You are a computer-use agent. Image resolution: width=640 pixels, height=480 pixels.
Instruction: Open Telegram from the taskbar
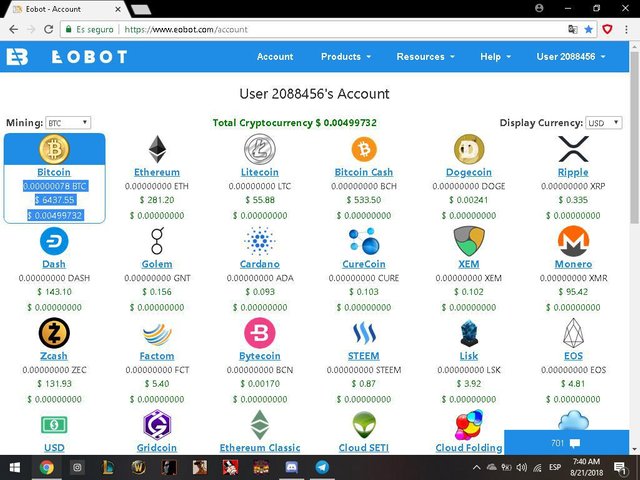point(322,467)
